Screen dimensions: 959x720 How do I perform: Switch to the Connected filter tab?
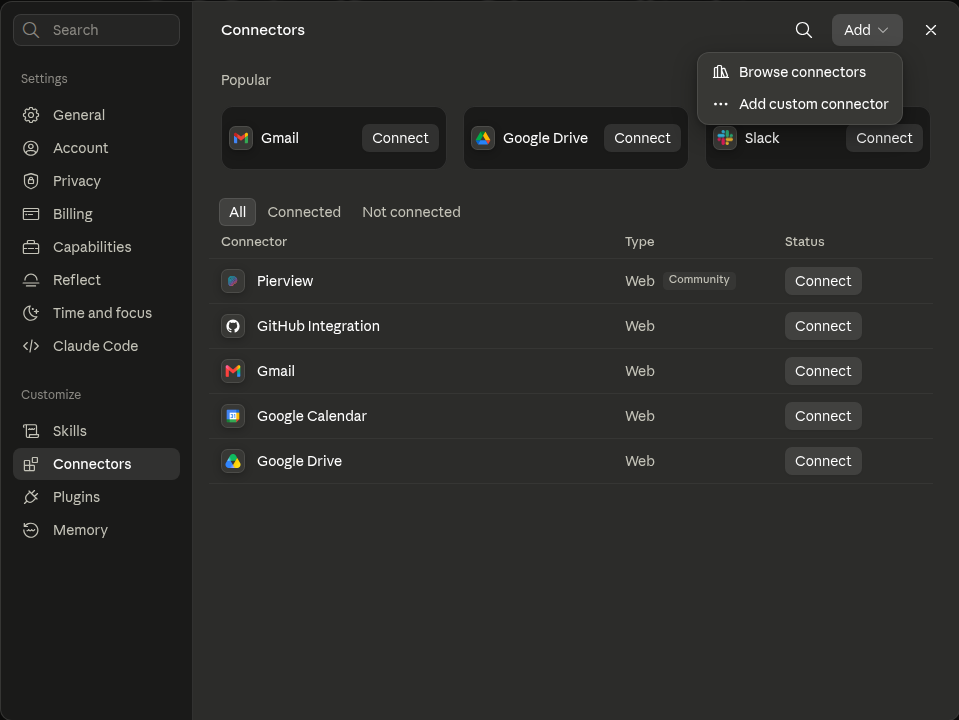(304, 212)
